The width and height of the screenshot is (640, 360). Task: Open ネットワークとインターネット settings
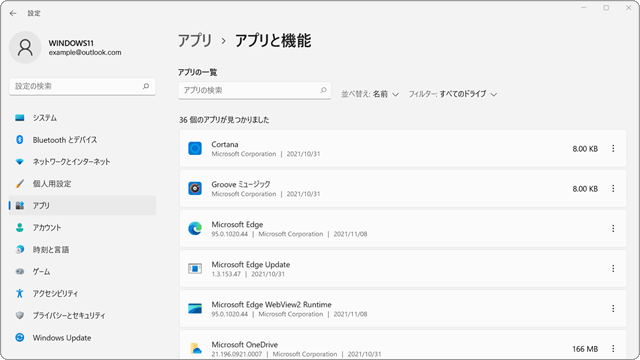click(x=82, y=162)
